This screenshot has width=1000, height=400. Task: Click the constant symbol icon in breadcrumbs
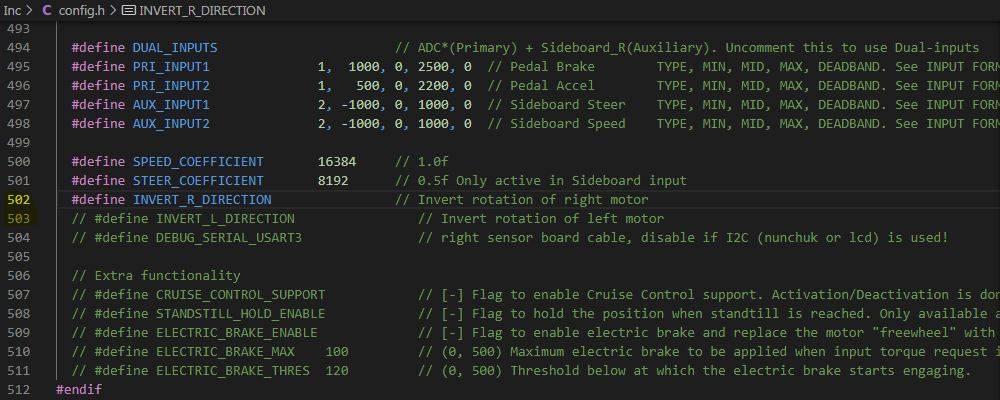tap(129, 11)
